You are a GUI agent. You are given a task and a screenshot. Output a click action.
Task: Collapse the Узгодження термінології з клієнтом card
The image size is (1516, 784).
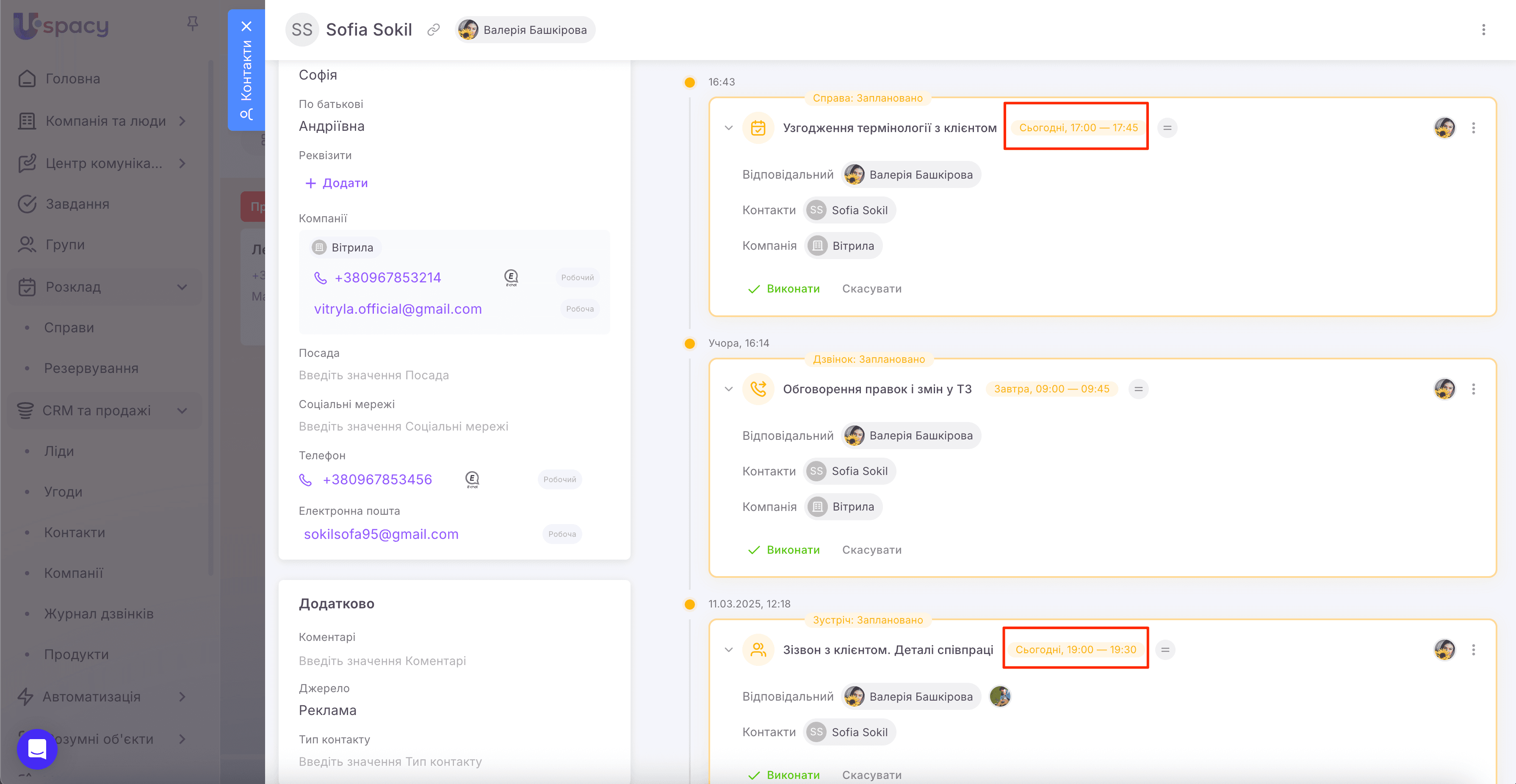click(729, 127)
